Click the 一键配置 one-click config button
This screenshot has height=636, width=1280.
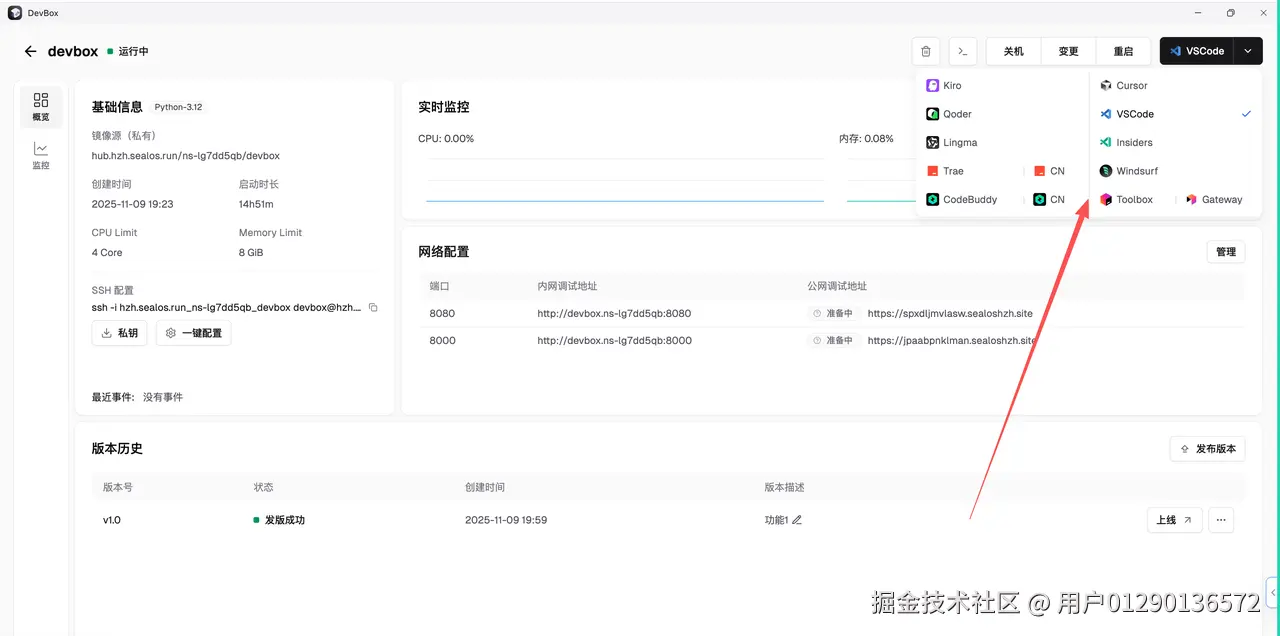point(194,333)
